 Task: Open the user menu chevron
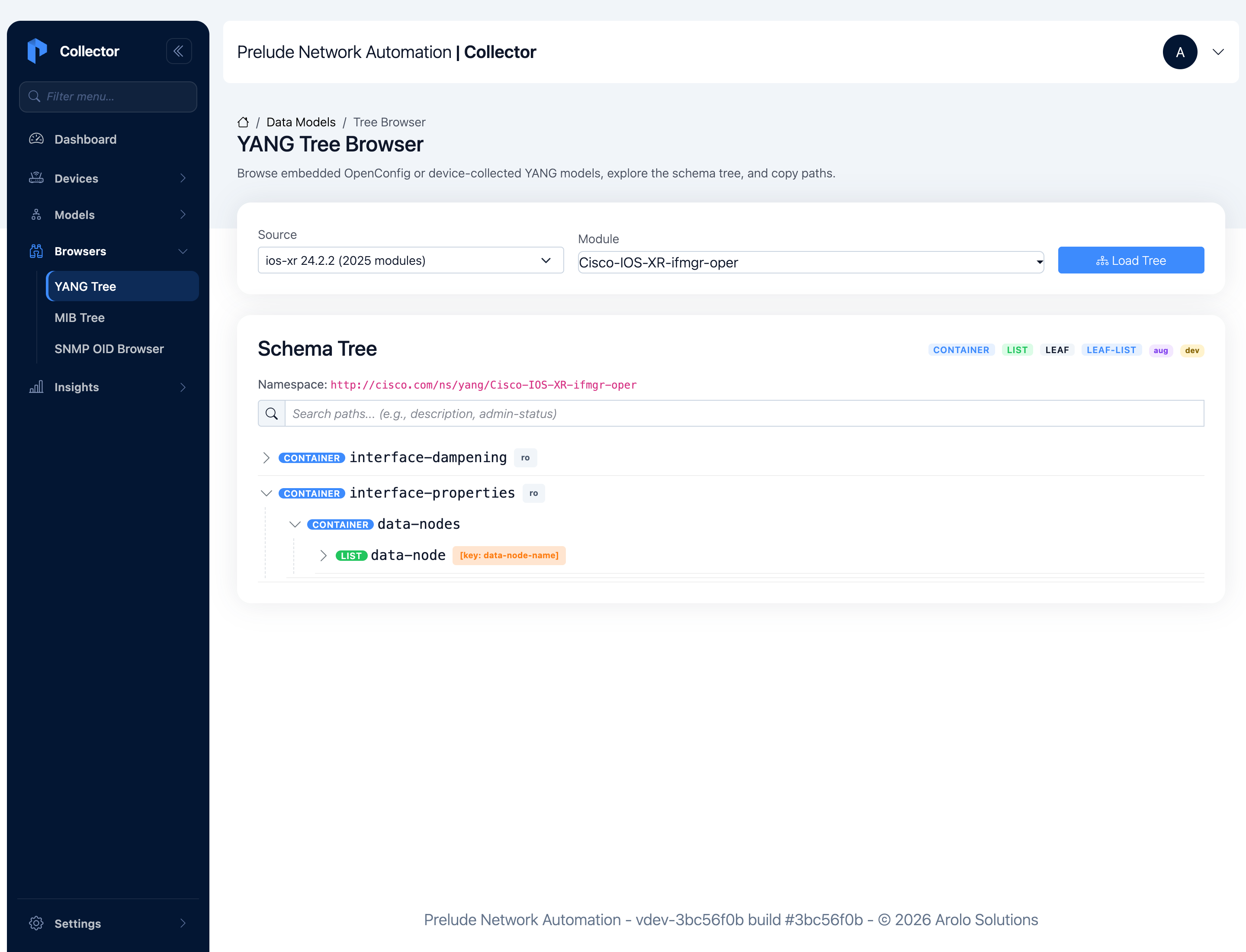click(x=1218, y=52)
